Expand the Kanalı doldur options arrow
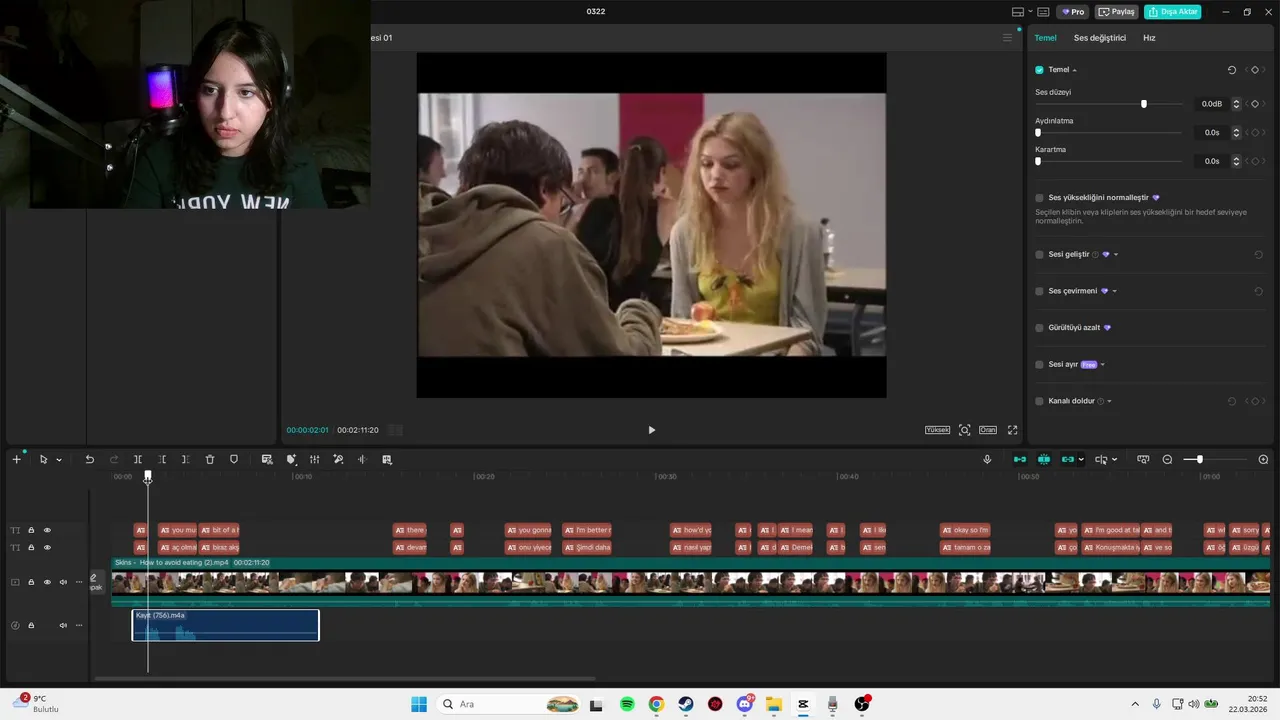Viewport: 1280px width, 720px height. pyautogui.click(x=1110, y=401)
